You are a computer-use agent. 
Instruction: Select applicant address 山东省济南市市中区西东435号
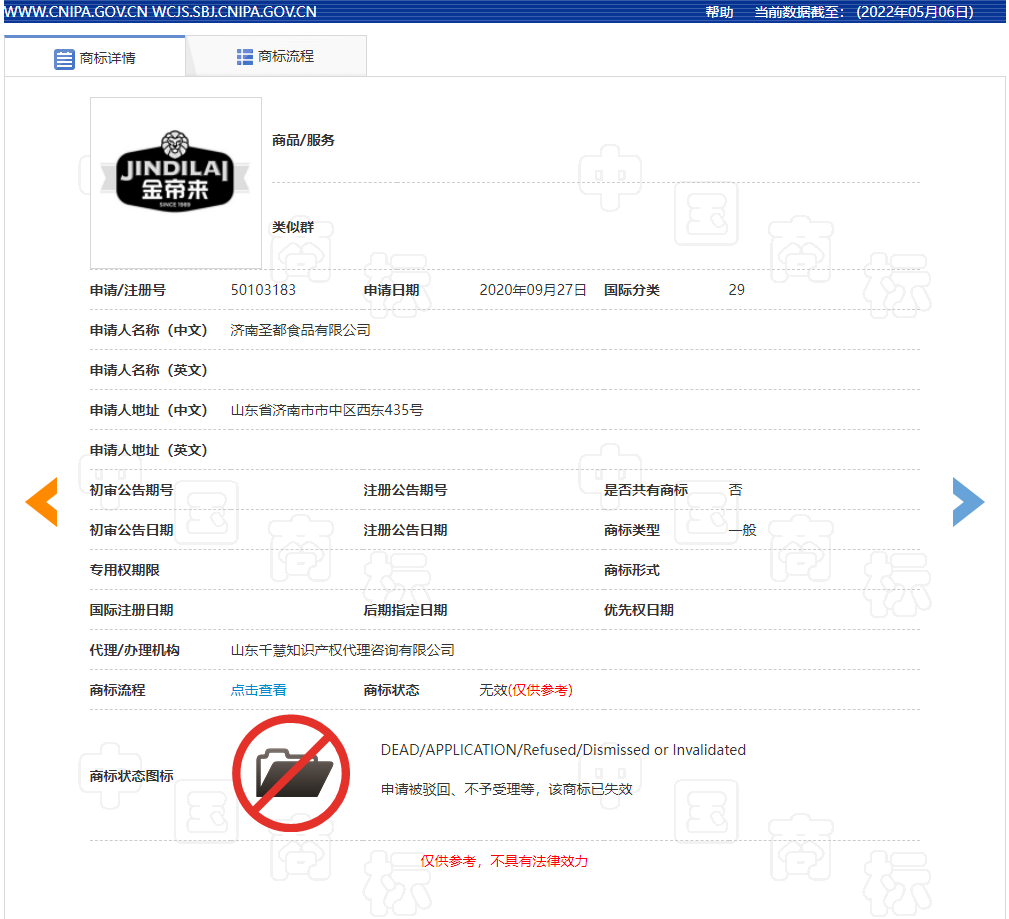(327, 410)
